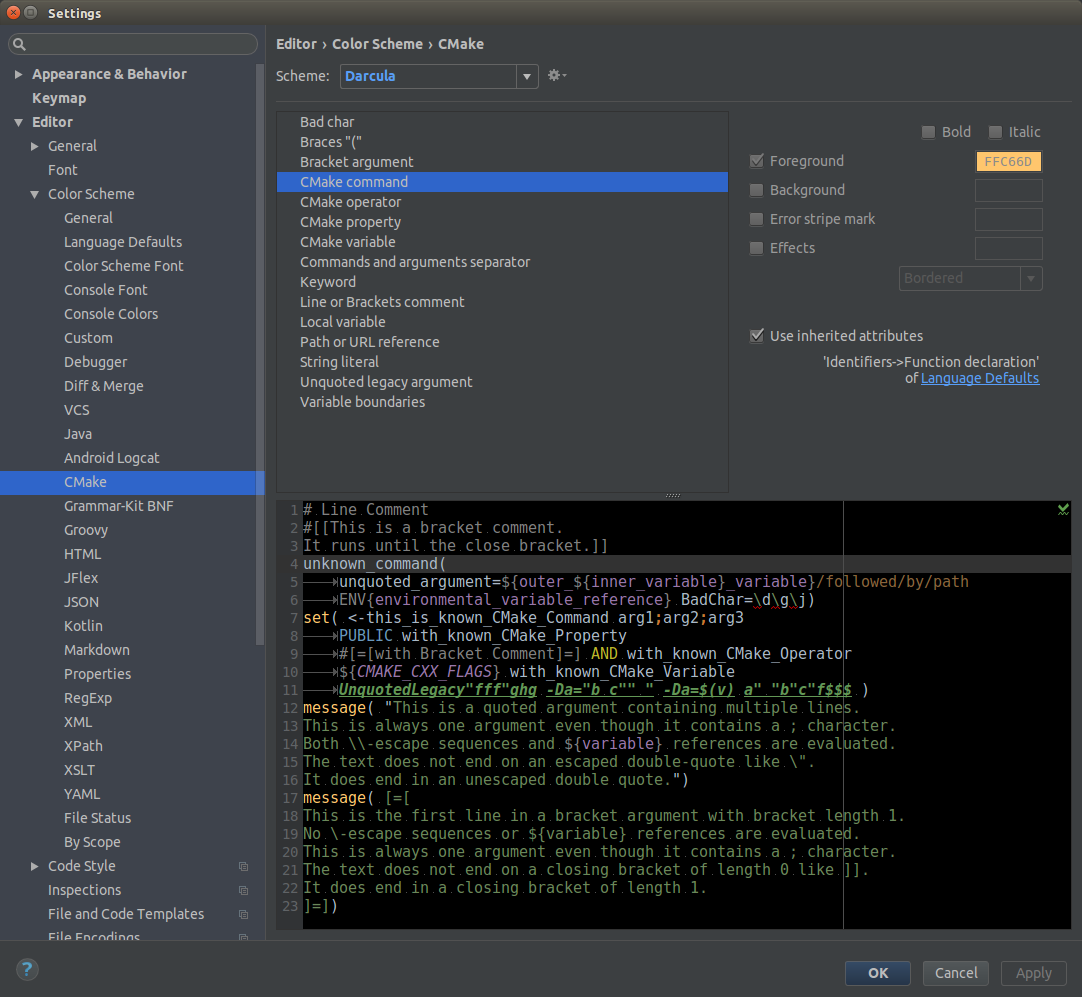
Task: Select Keyword attribute
Action: (502, 282)
